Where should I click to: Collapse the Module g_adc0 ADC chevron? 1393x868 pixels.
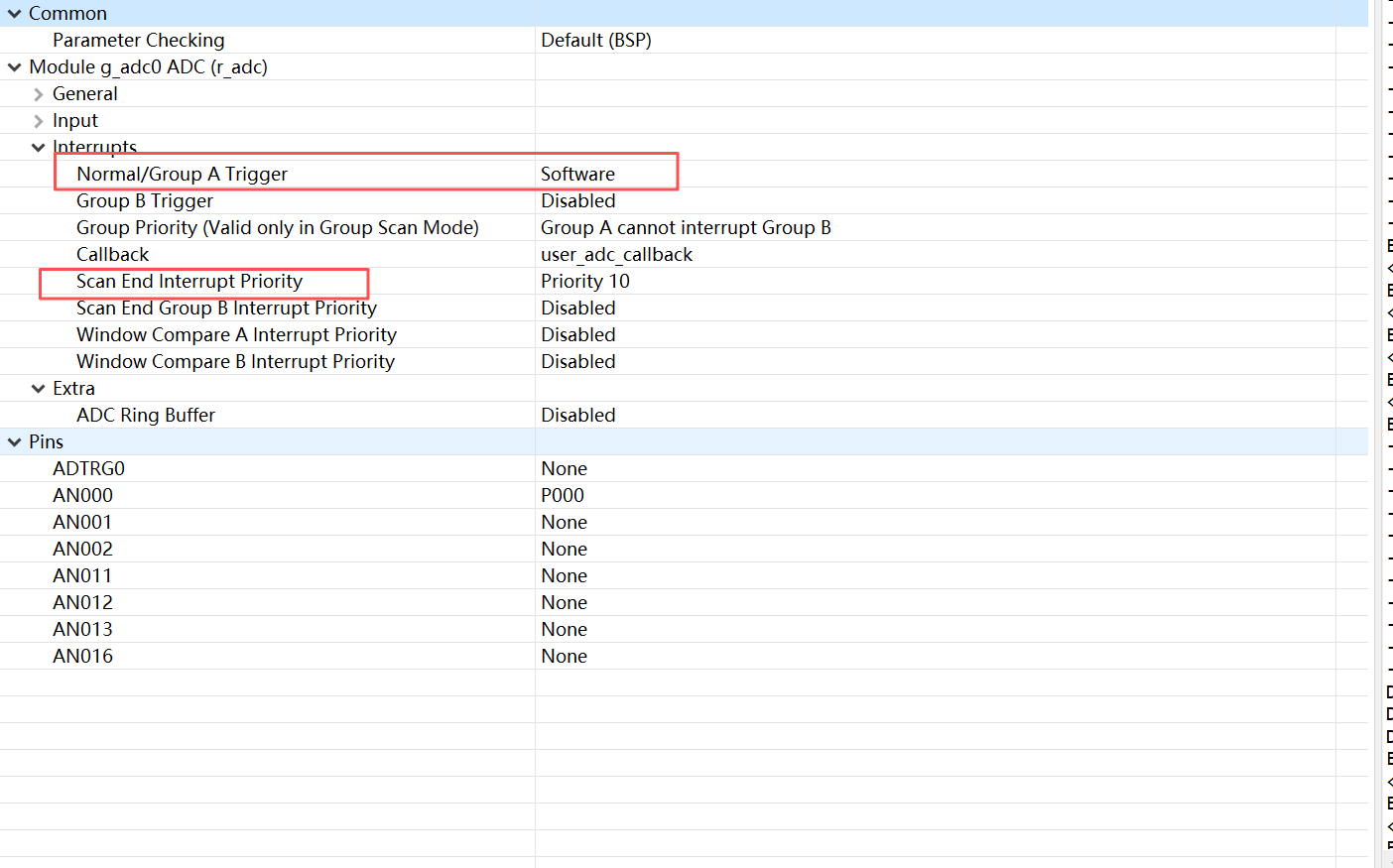click(14, 67)
